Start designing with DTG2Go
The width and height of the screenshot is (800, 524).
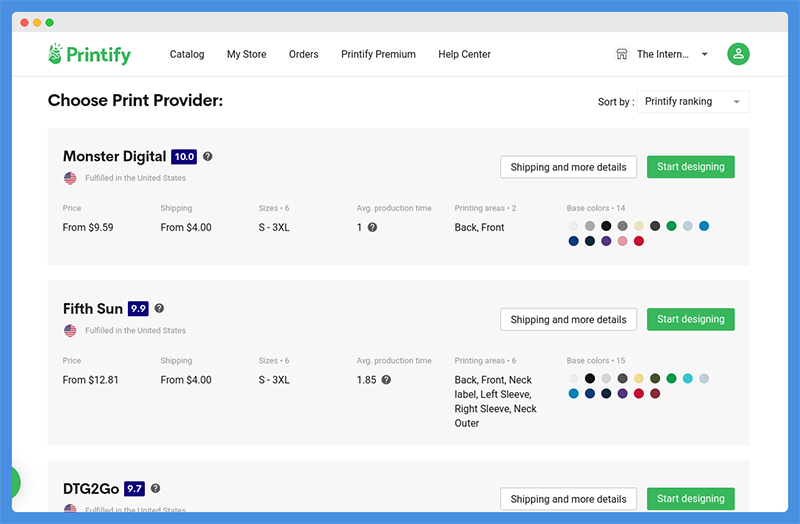690,498
